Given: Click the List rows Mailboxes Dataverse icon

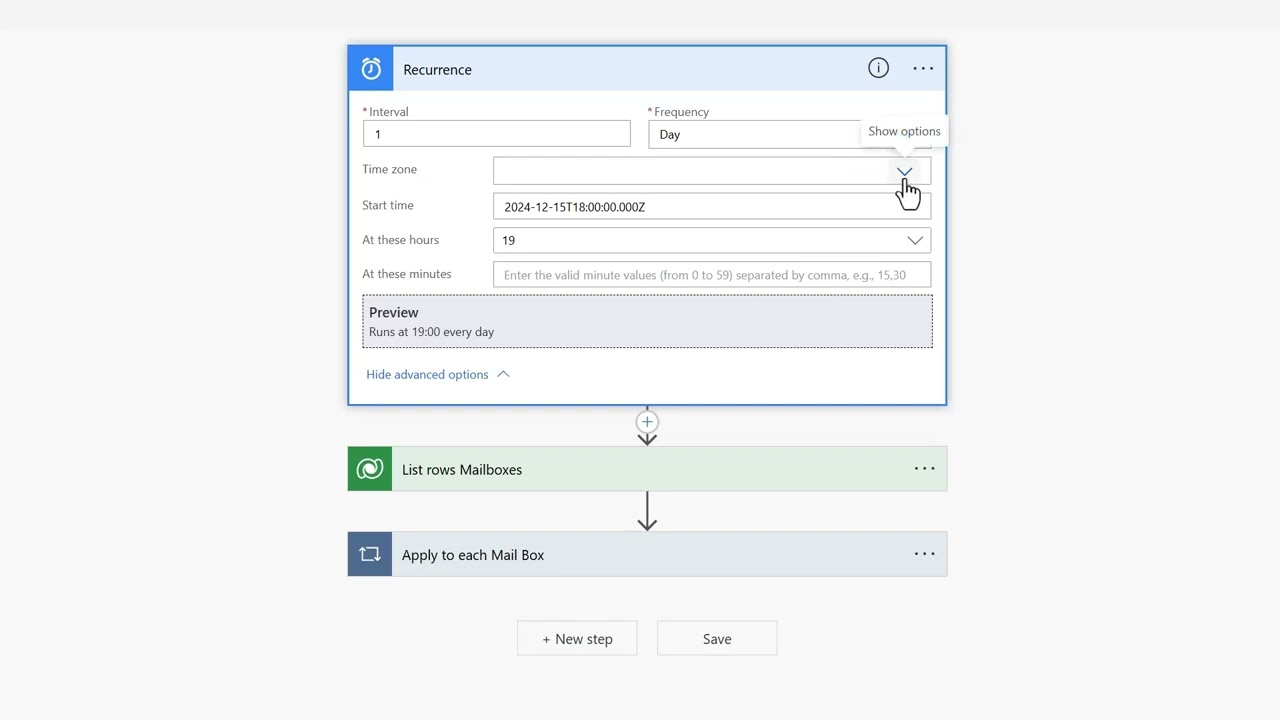Looking at the screenshot, I should point(370,469).
